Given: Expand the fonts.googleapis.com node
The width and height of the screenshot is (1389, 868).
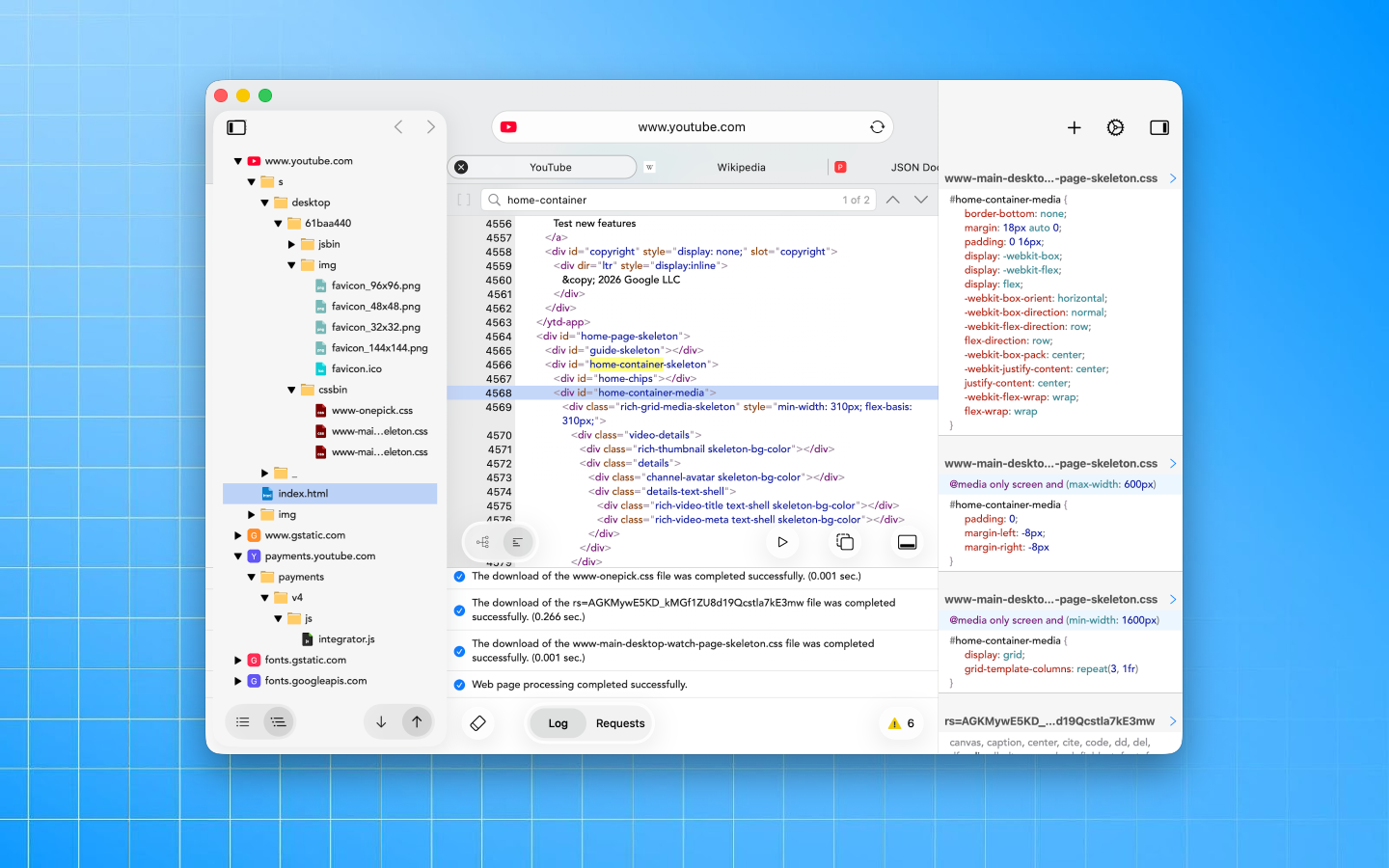Looking at the screenshot, I should (x=237, y=681).
